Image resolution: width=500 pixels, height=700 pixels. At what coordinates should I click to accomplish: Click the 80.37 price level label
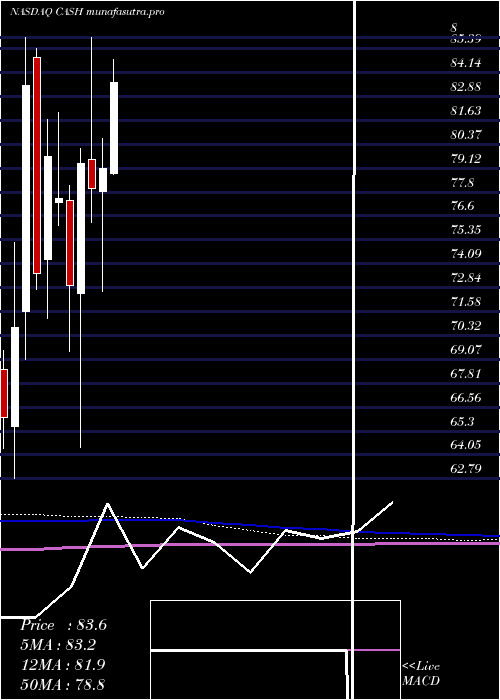[466, 134]
